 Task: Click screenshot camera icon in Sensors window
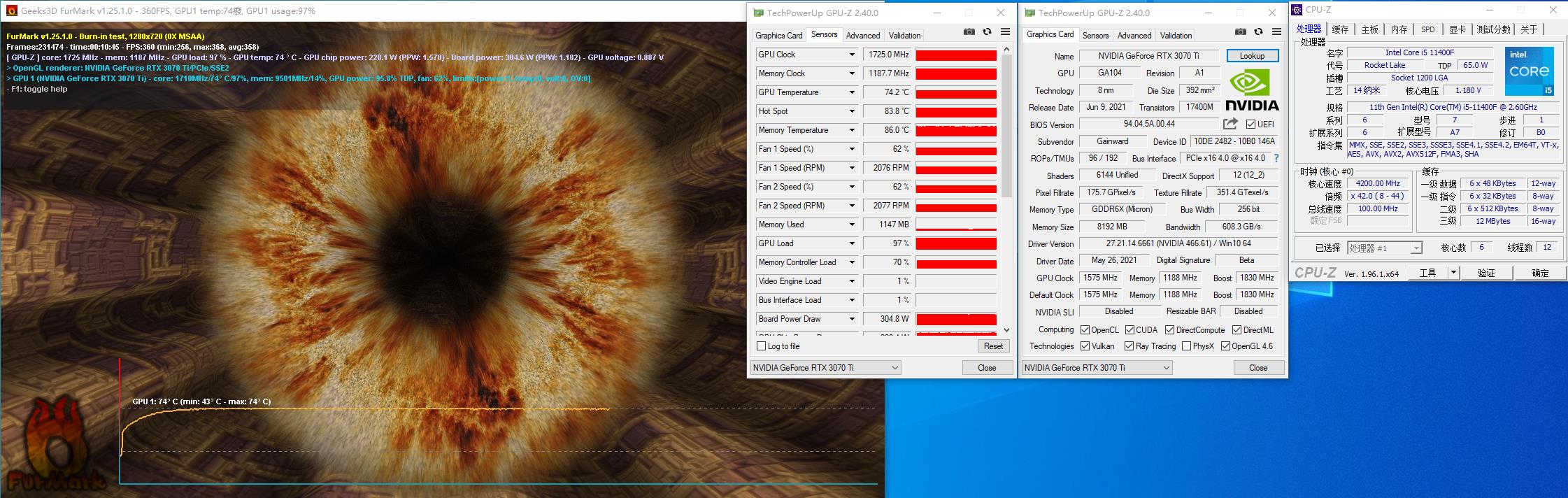point(969,31)
